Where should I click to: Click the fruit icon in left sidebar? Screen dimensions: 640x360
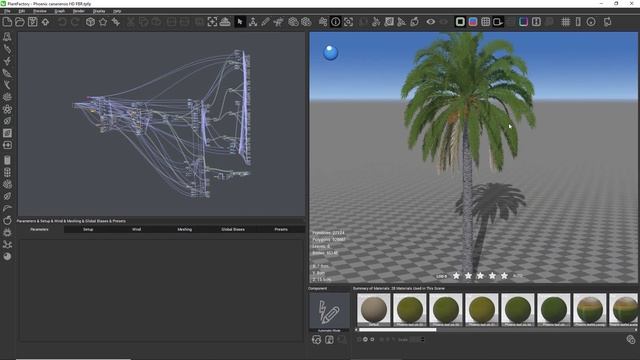tap(7, 220)
